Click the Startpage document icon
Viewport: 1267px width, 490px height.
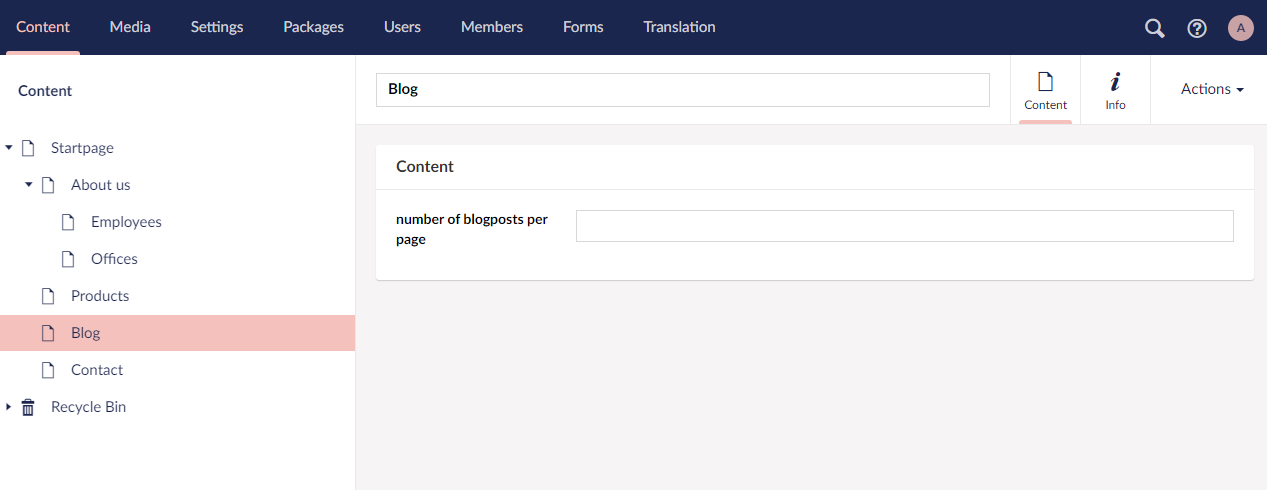pos(28,148)
